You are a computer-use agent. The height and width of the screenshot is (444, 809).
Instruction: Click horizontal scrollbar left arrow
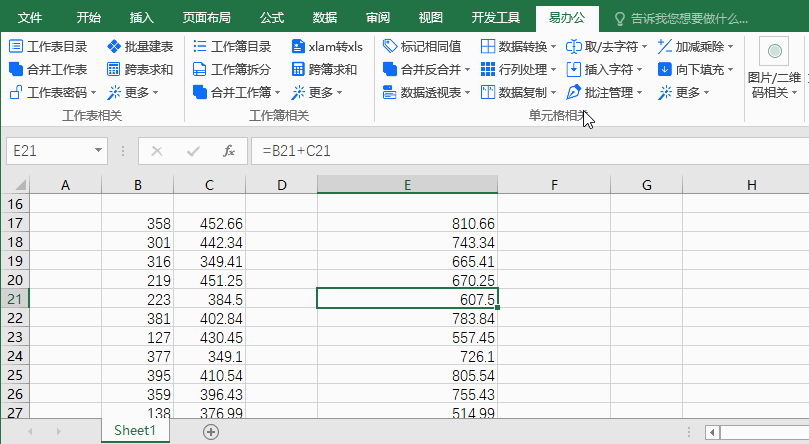pyautogui.click(x=713, y=432)
